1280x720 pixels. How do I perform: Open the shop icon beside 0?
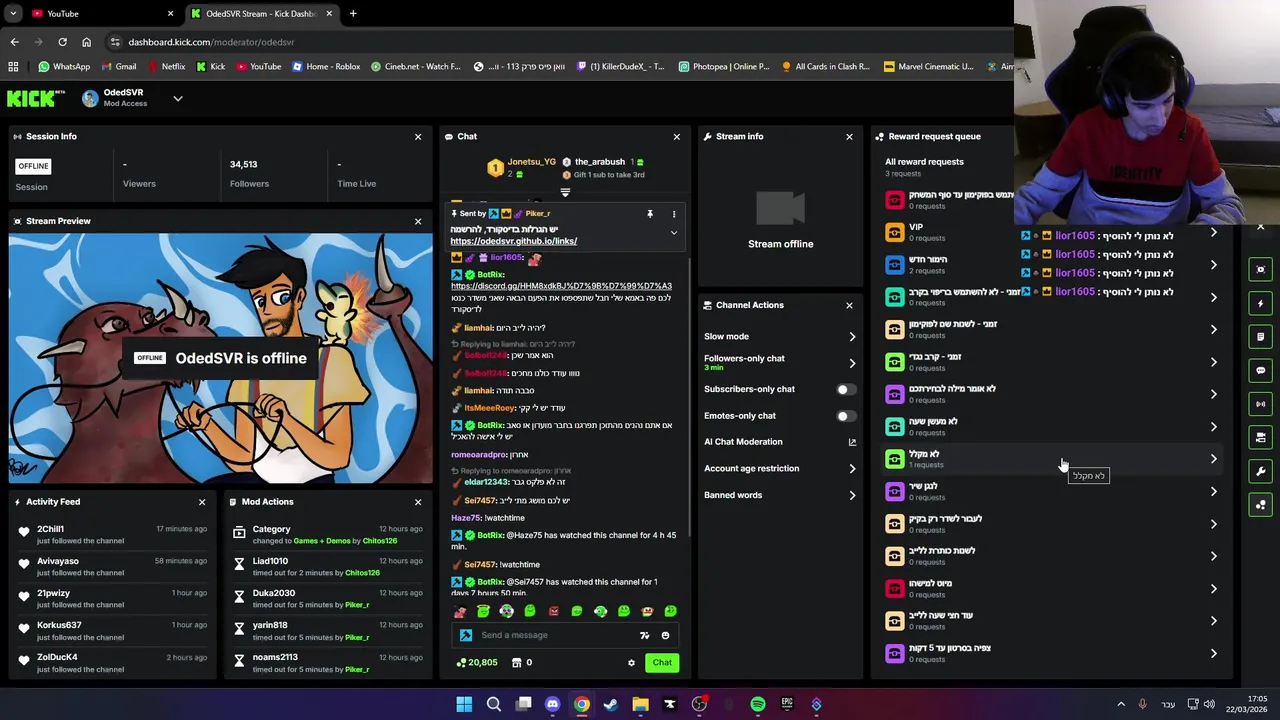(x=517, y=662)
